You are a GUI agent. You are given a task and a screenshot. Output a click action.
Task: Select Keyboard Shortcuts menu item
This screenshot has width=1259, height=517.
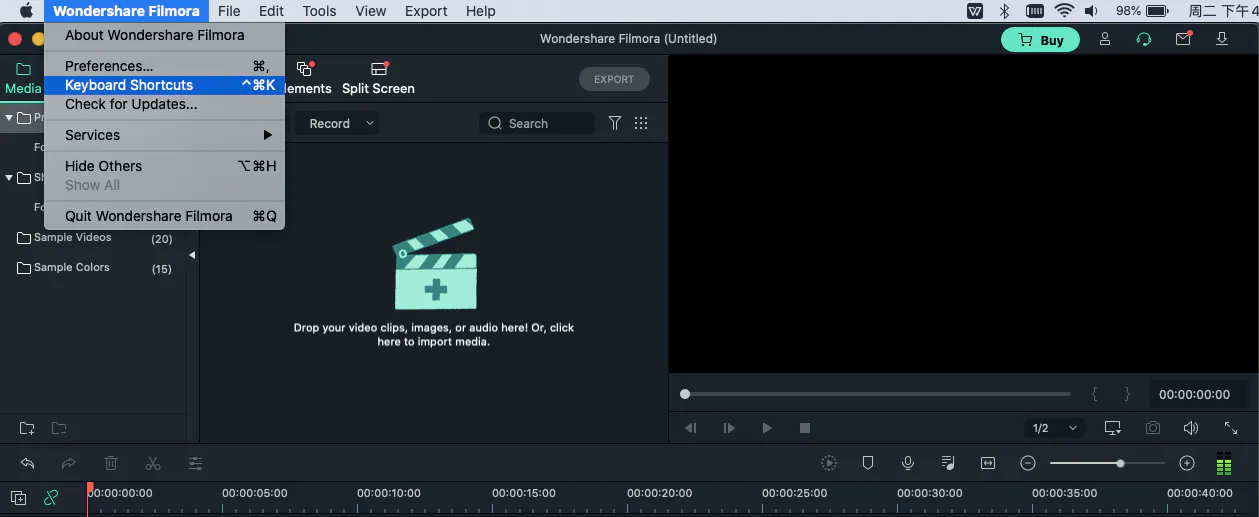(165, 85)
